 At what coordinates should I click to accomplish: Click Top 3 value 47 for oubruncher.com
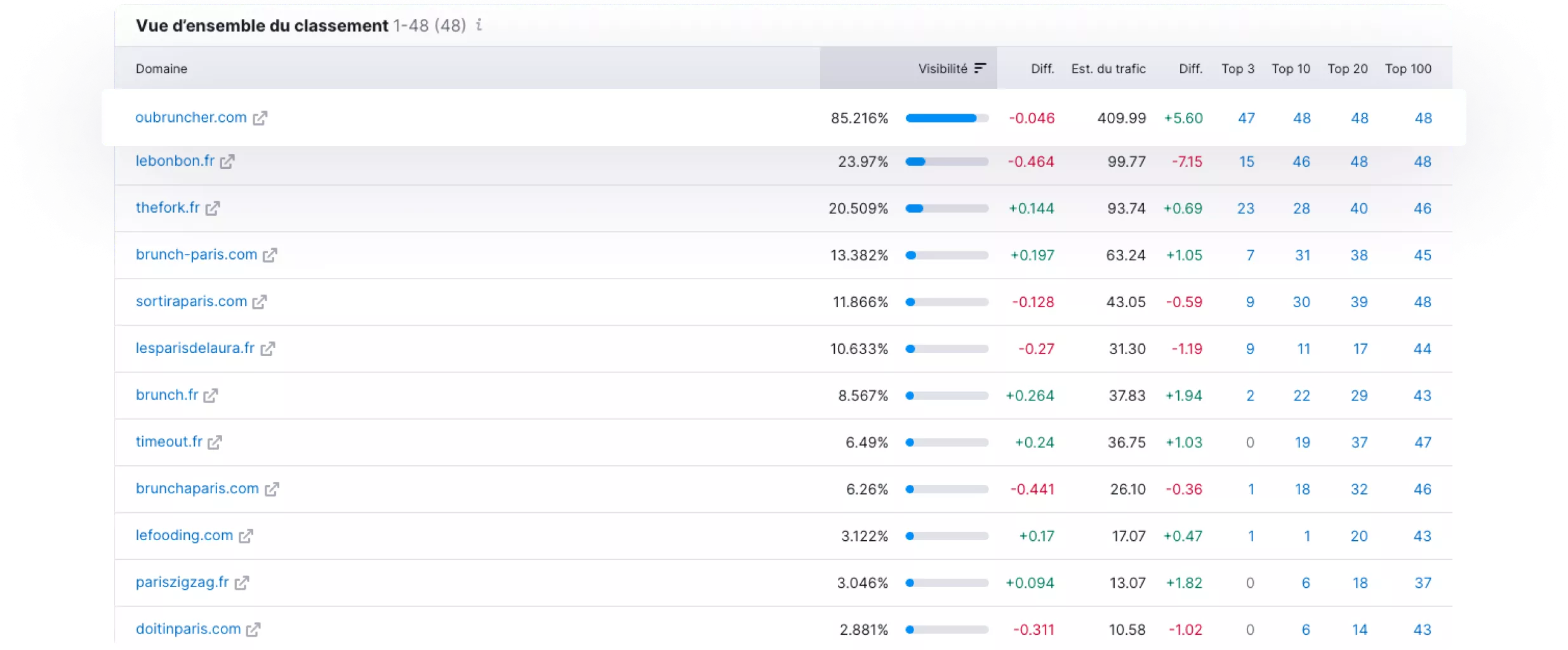coord(1246,118)
